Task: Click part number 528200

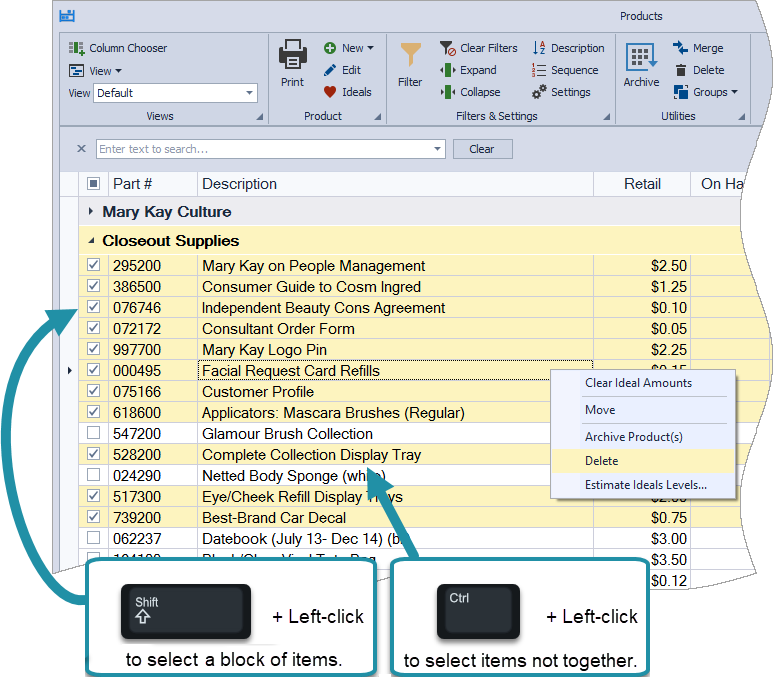Action: 137,455
